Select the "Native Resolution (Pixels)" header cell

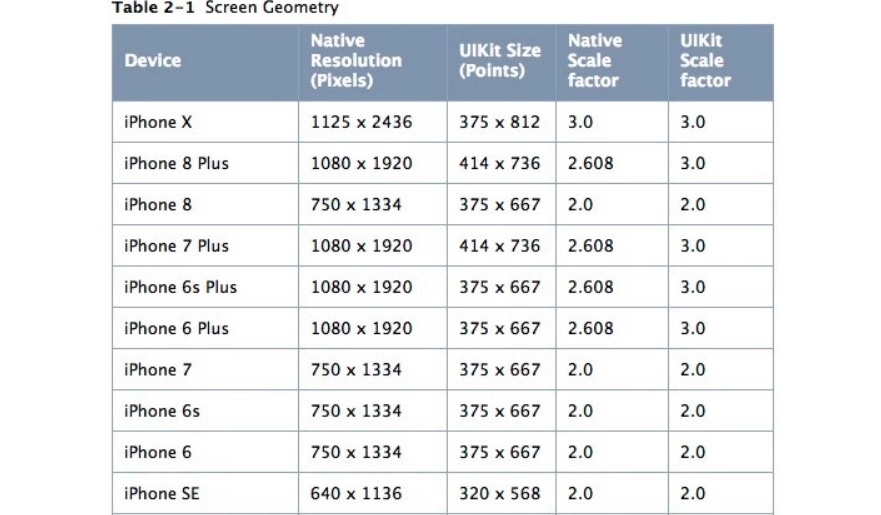point(356,61)
